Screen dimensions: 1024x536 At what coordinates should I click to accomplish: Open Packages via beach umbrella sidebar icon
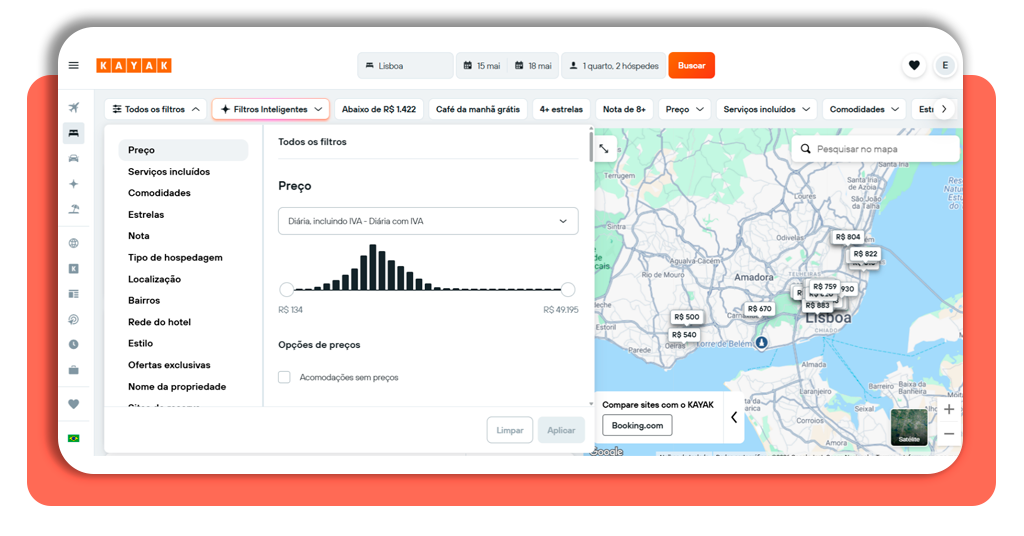click(74, 210)
